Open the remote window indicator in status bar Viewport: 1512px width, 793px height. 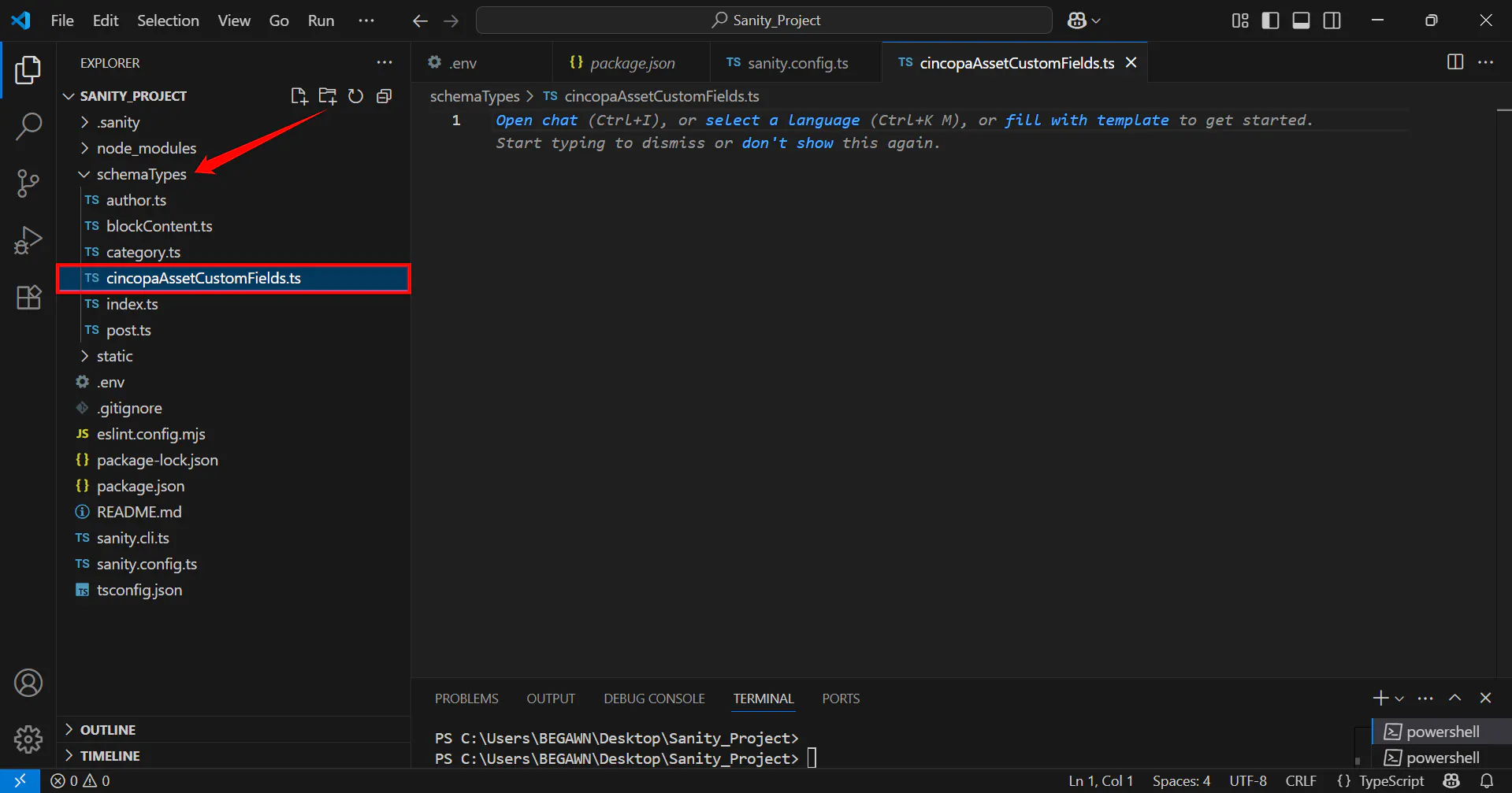click(20, 781)
